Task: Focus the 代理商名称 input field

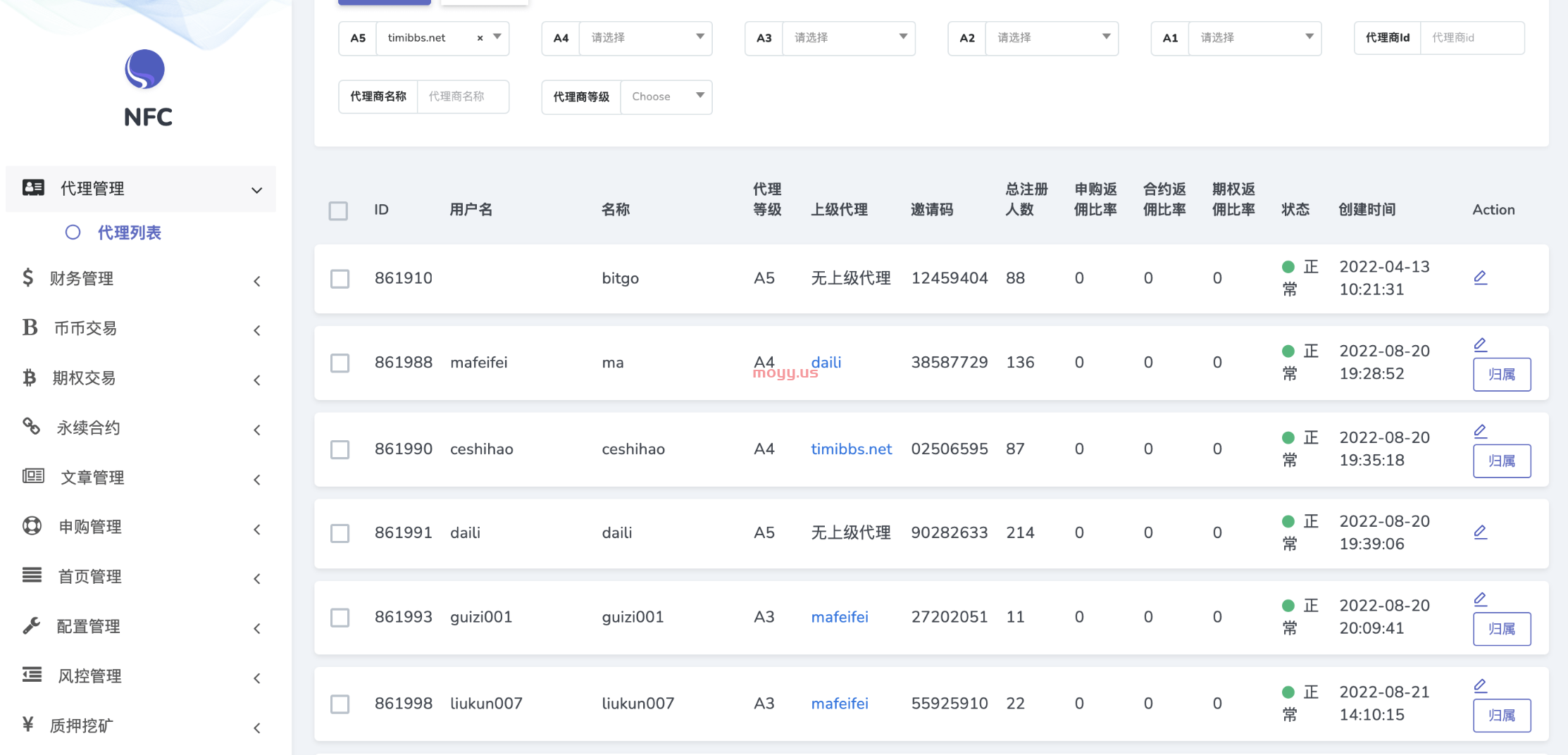Action: [x=463, y=96]
